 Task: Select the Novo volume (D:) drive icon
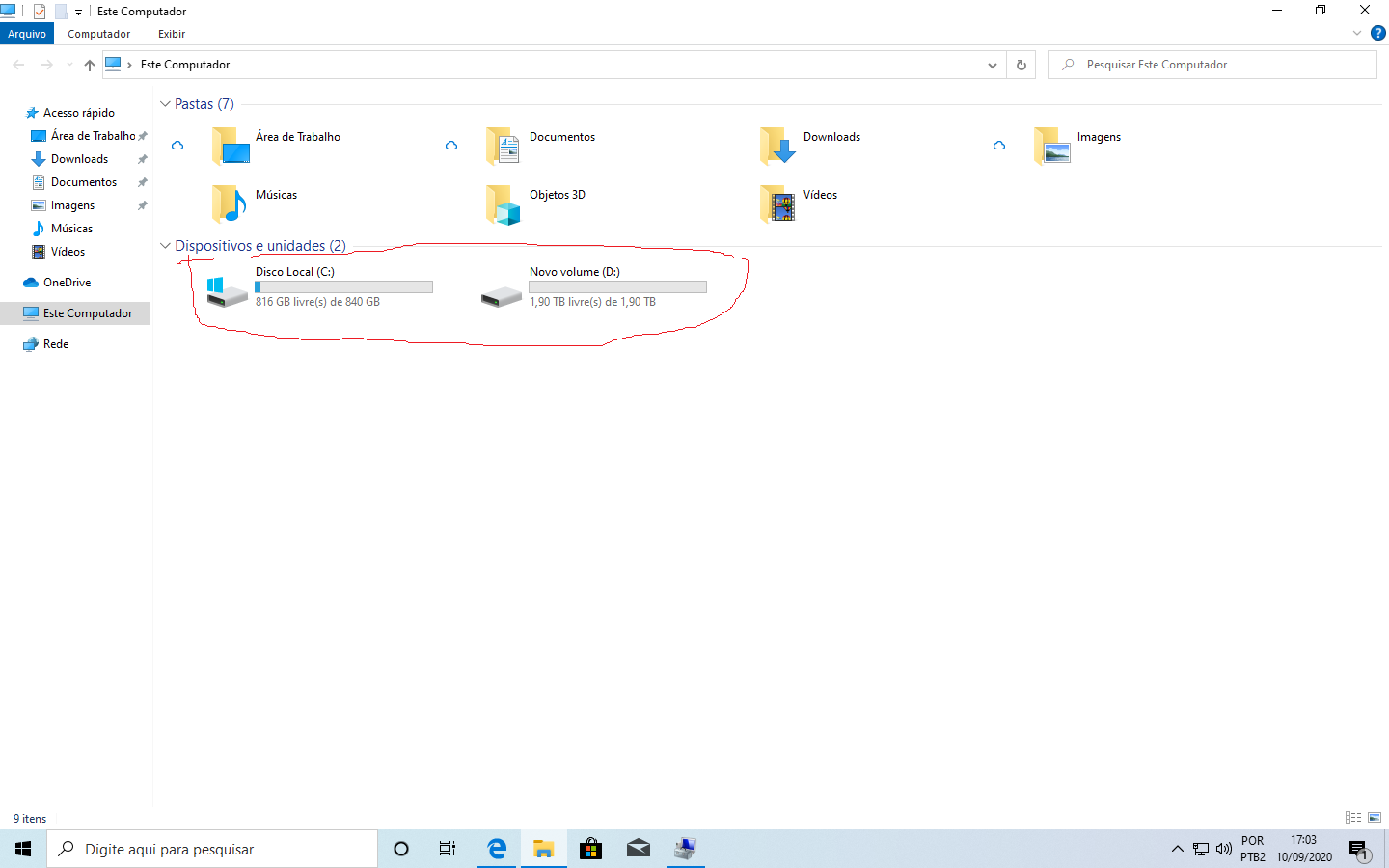[x=502, y=296]
